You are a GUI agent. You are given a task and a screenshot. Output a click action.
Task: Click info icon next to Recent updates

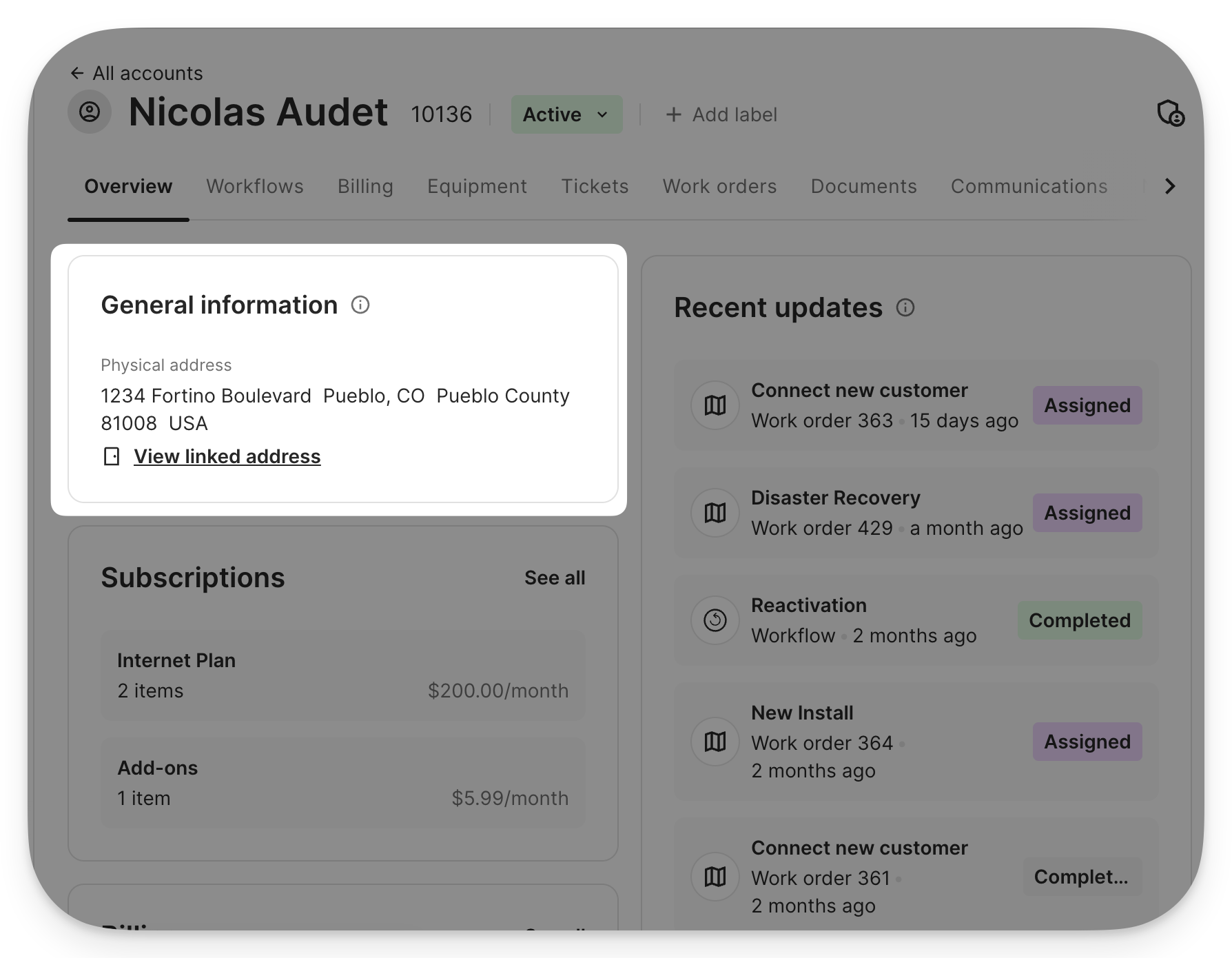coord(905,307)
